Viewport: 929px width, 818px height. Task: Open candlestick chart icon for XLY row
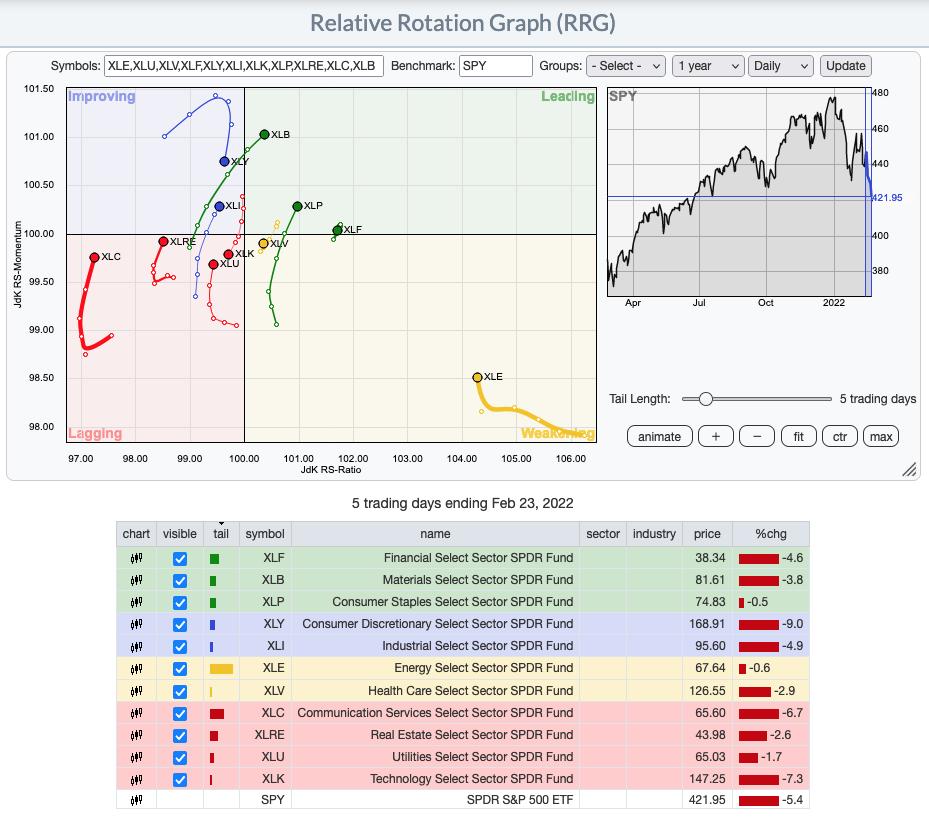point(136,624)
